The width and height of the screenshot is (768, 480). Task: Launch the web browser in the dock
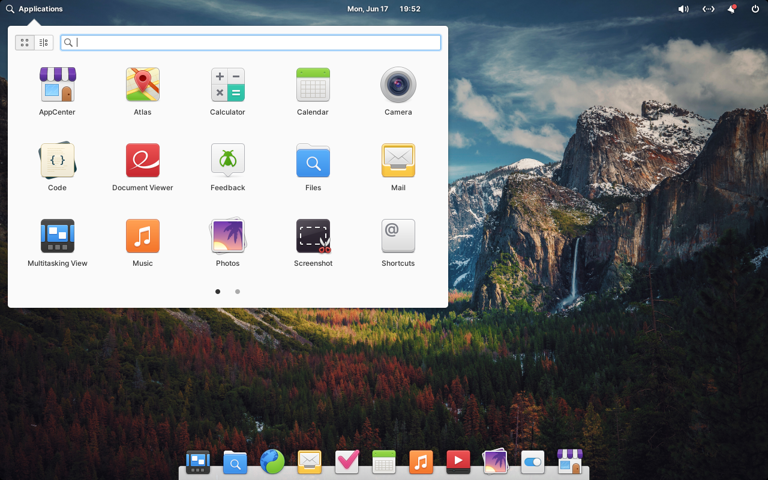(272, 462)
